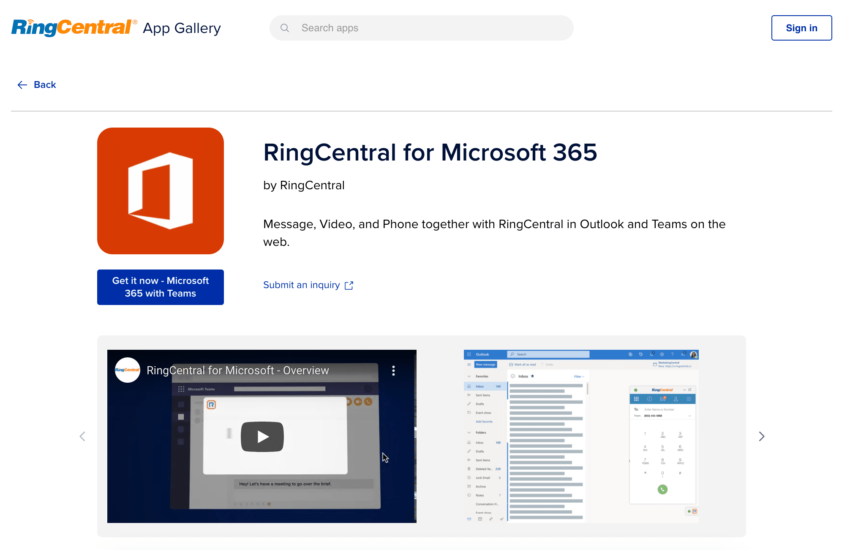The height and width of the screenshot is (550, 850).
Task: Click the search magnifier icon
Action: click(x=285, y=28)
